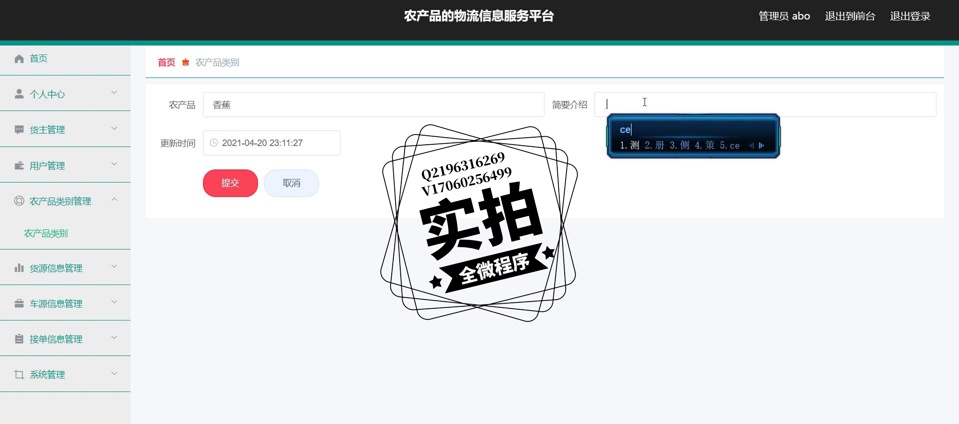
Task: Expand the 个人中心 chevron
Action: click(x=114, y=93)
